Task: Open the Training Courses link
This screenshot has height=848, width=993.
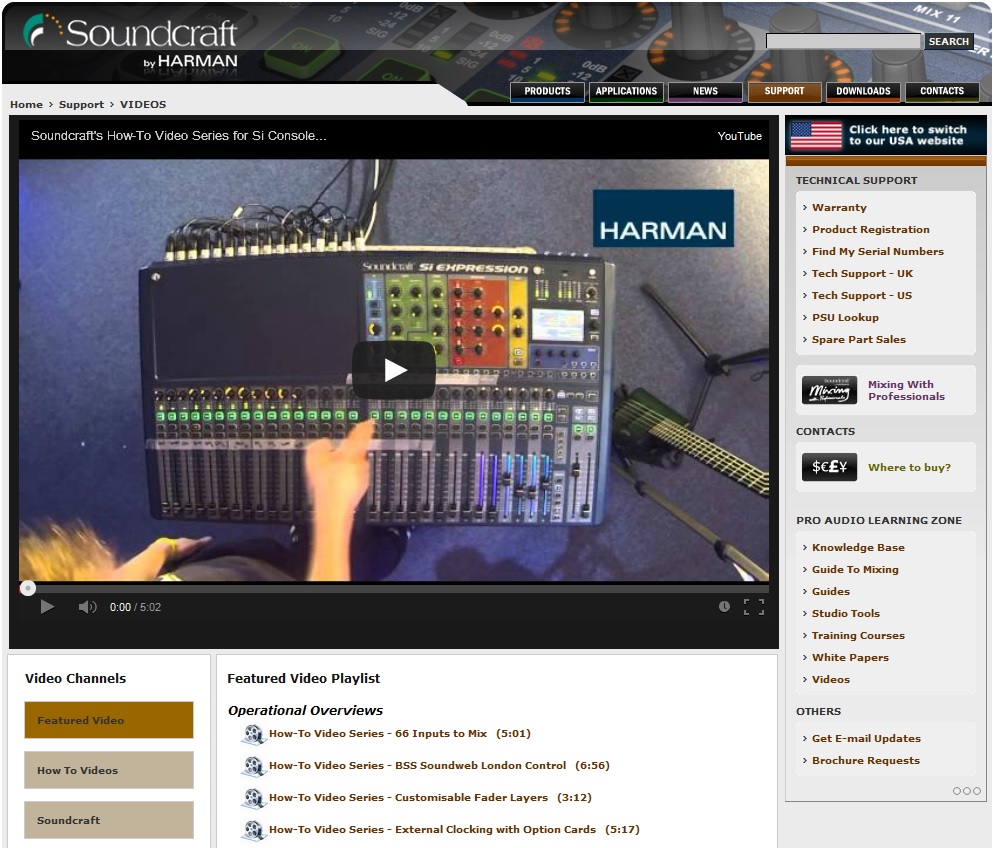Action: pos(858,635)
